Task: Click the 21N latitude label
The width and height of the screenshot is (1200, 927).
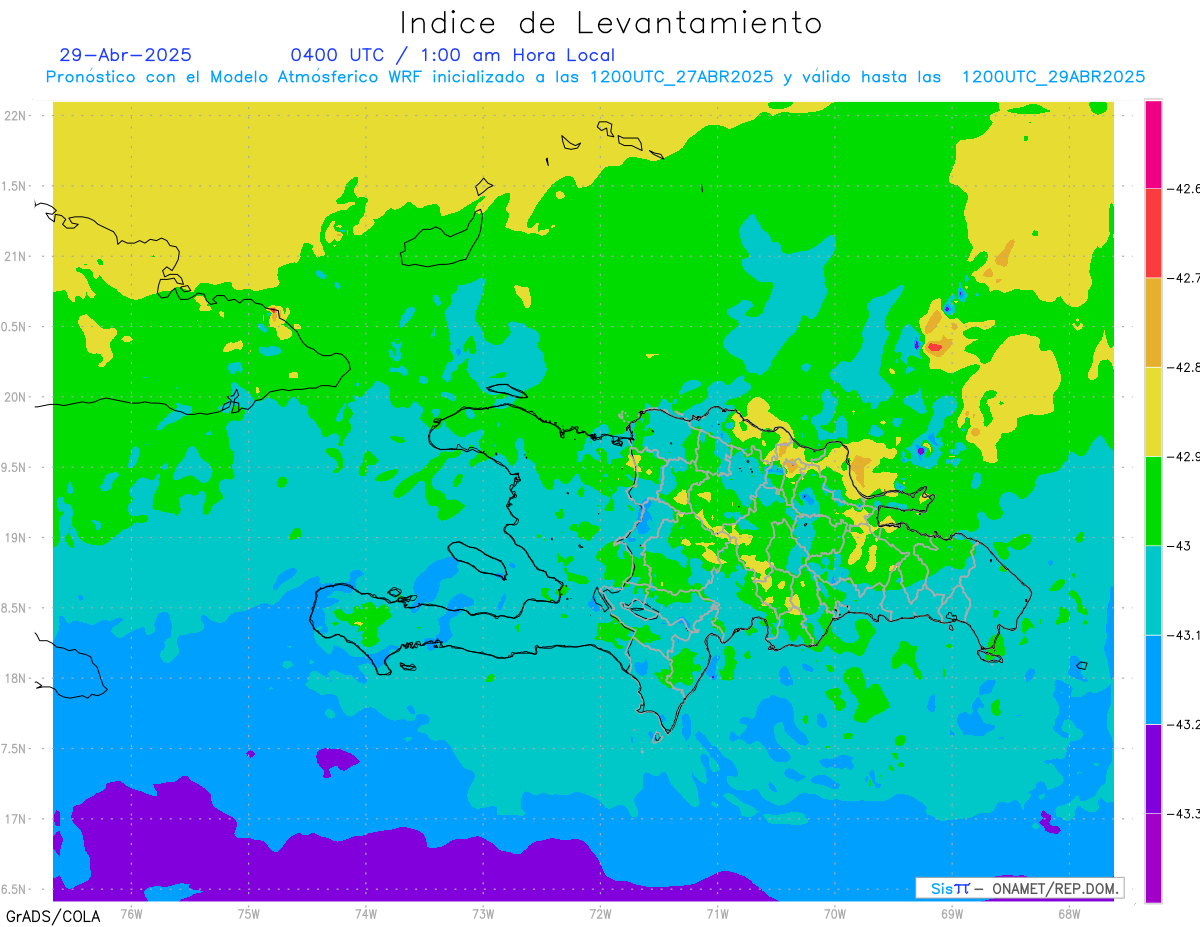Action: 17,256
